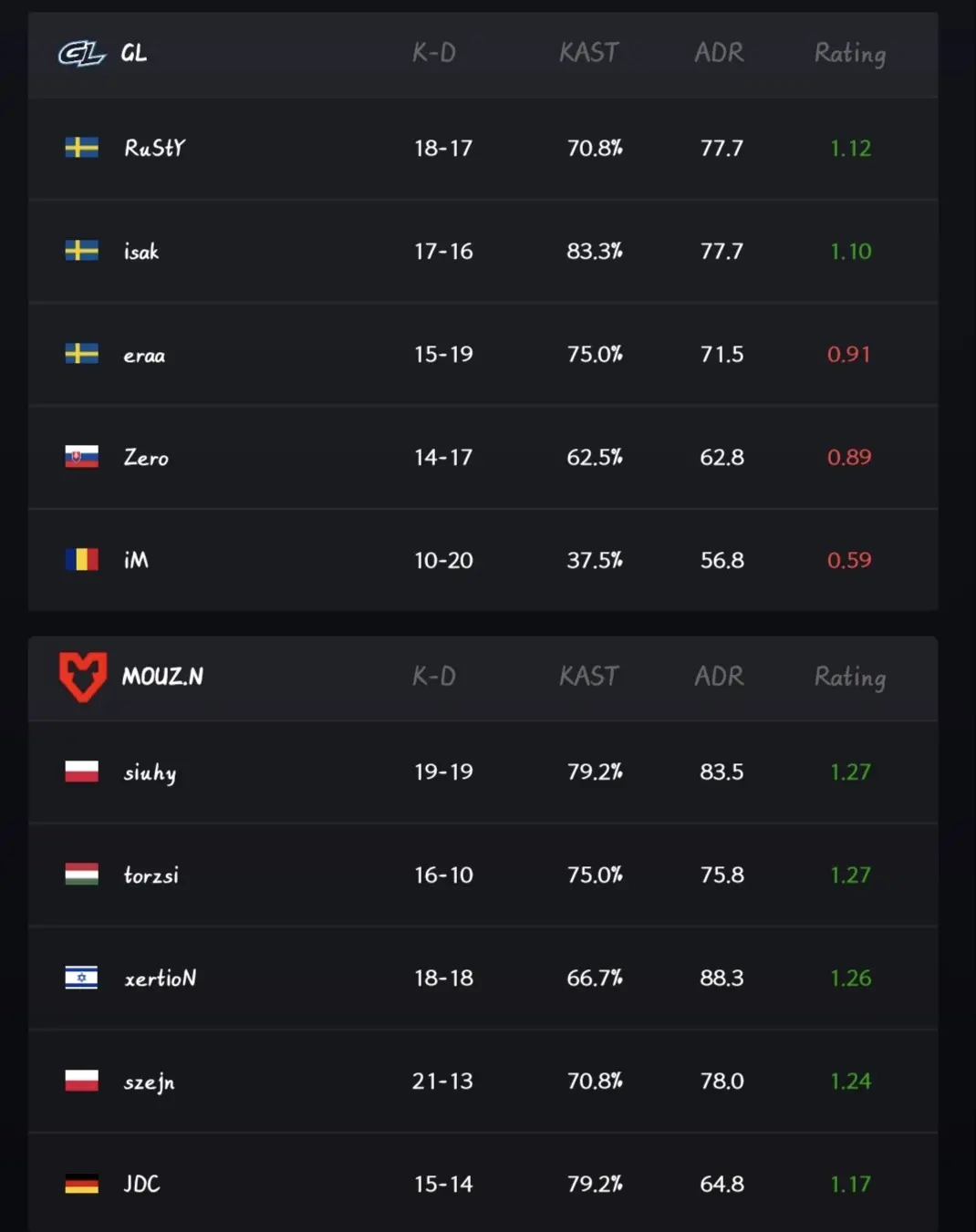This screenshot has height=1232, width=976.
Task: Open szejn player page
Action: click(149, 1082)
